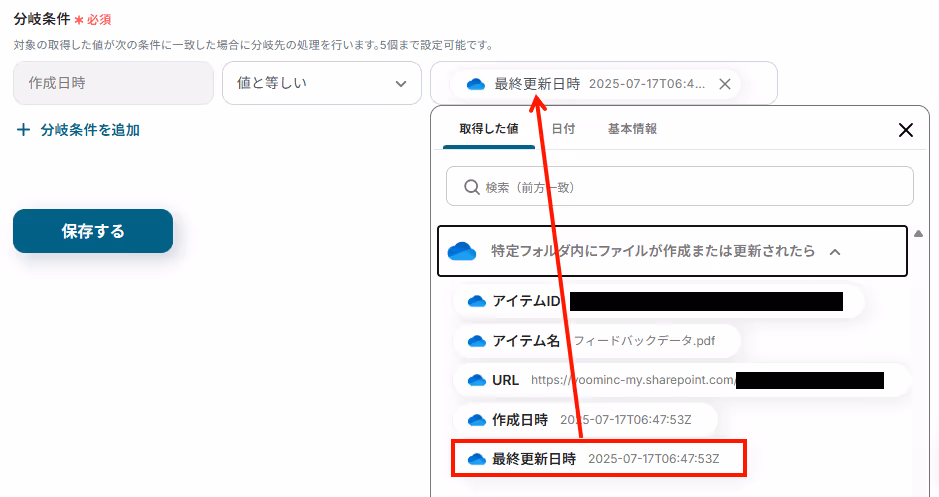Click the 分岐条件 heading text
The height and width of the screenshot is (497, 939).
(42, 19)
